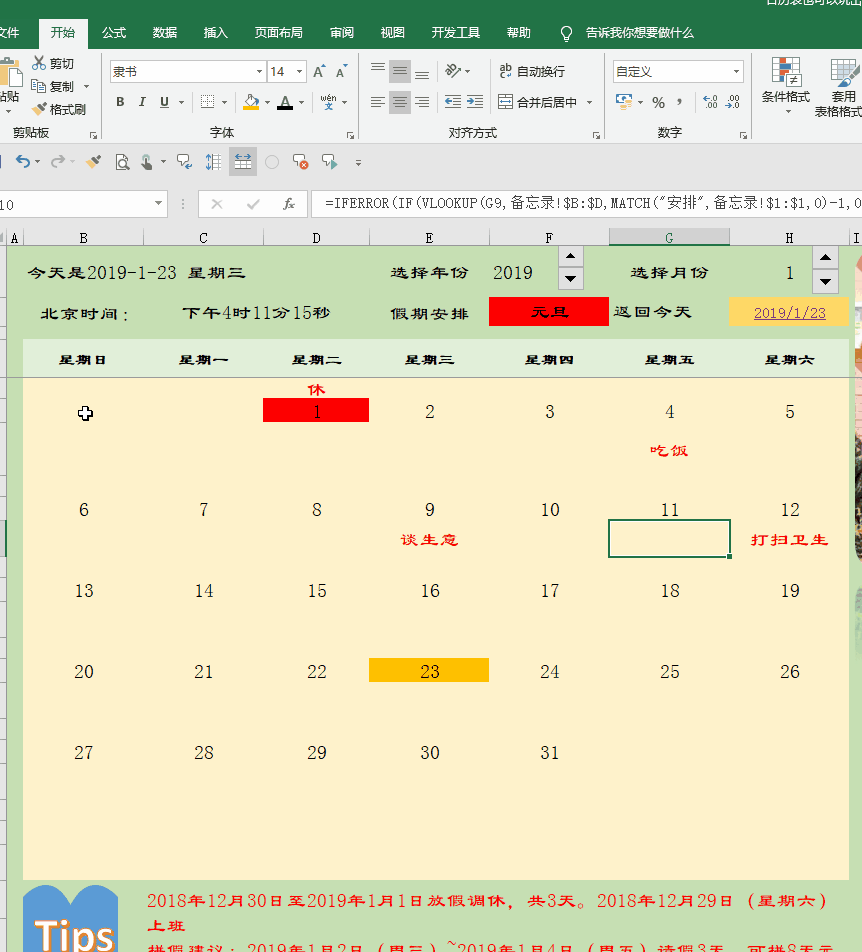Toggle underline formatting

[x=165, y=102]
